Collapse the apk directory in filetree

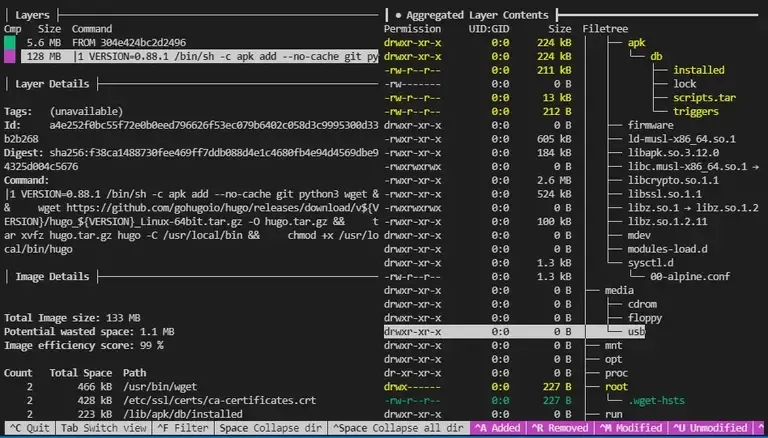pos(636,42)
